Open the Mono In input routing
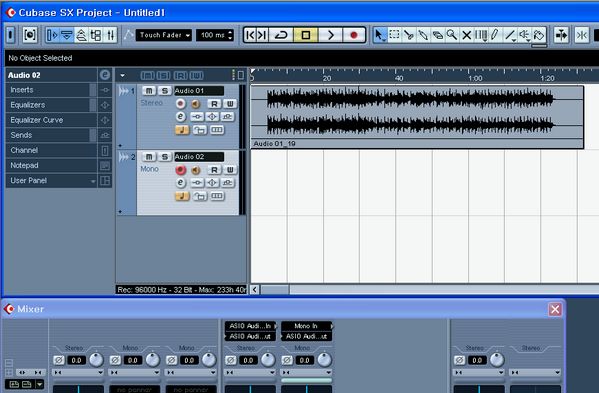 (306, 326)
